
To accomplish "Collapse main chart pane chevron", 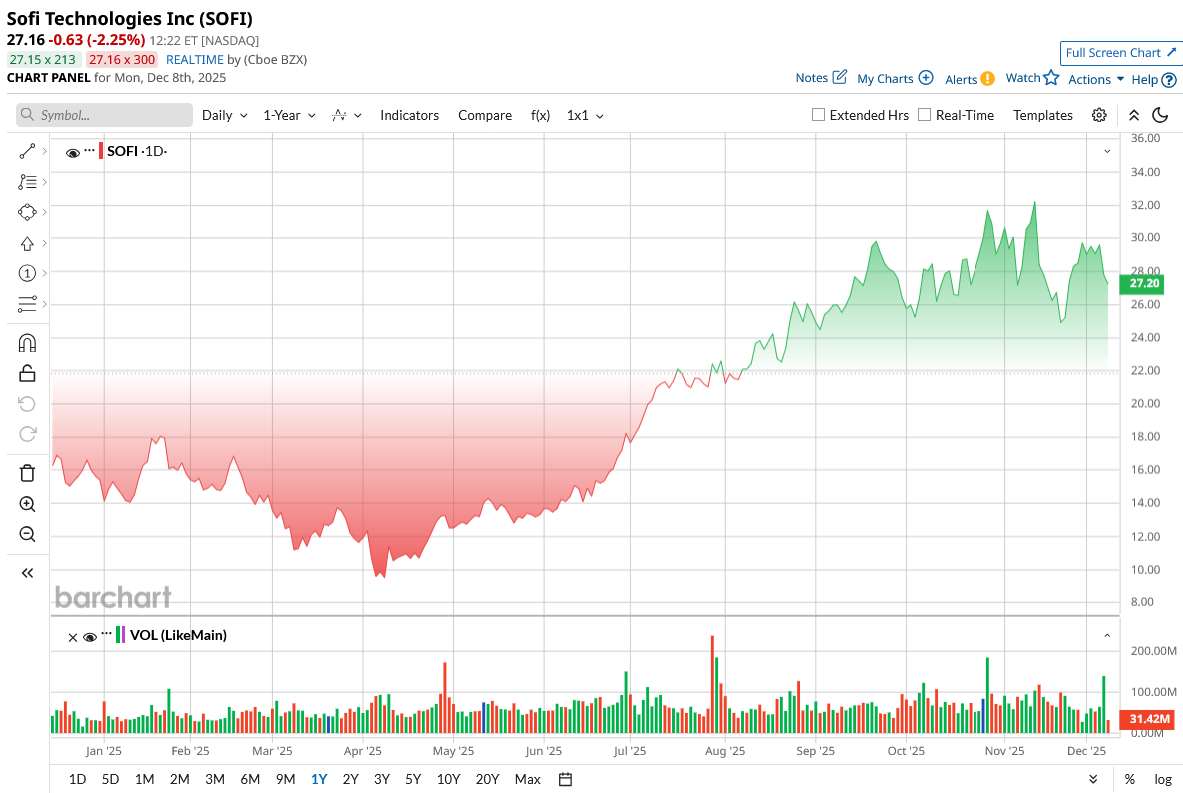I will coord(1108,151).
